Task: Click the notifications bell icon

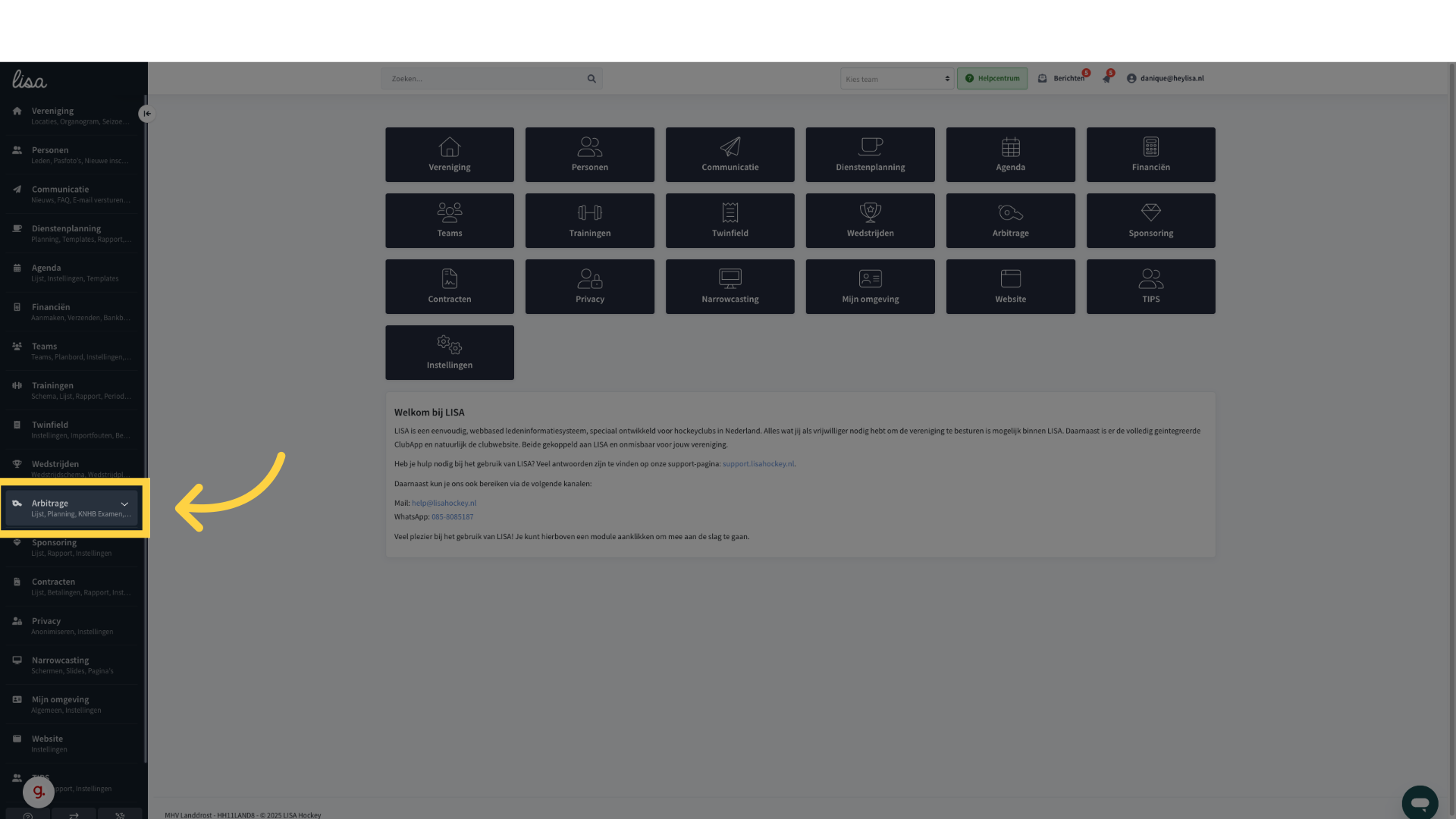Action: pos(1107,79)
